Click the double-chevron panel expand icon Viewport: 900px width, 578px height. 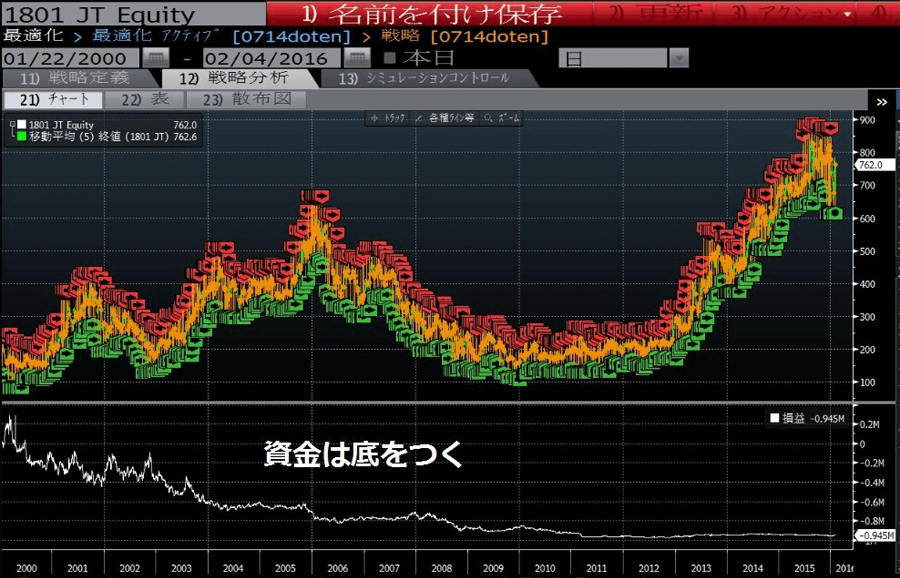(882, 102)
